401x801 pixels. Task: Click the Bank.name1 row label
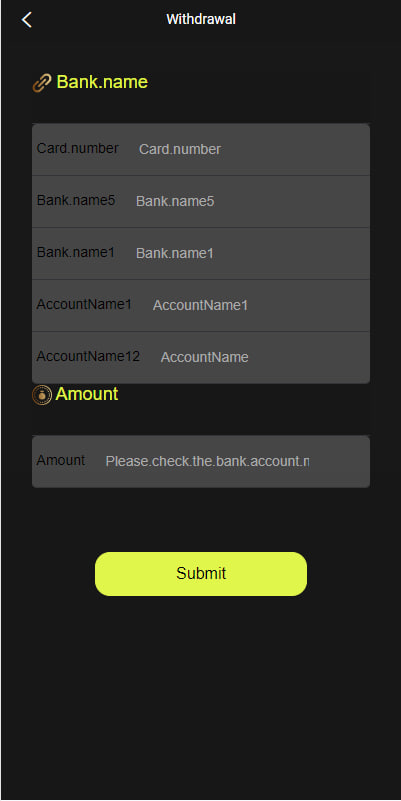pyautogui.click(x=76, y=252)
